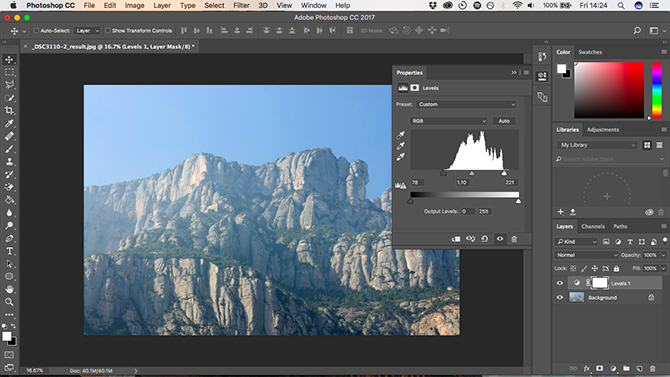Select the Eraser tool
The image size is (670, 377).
tap(9, 187)
